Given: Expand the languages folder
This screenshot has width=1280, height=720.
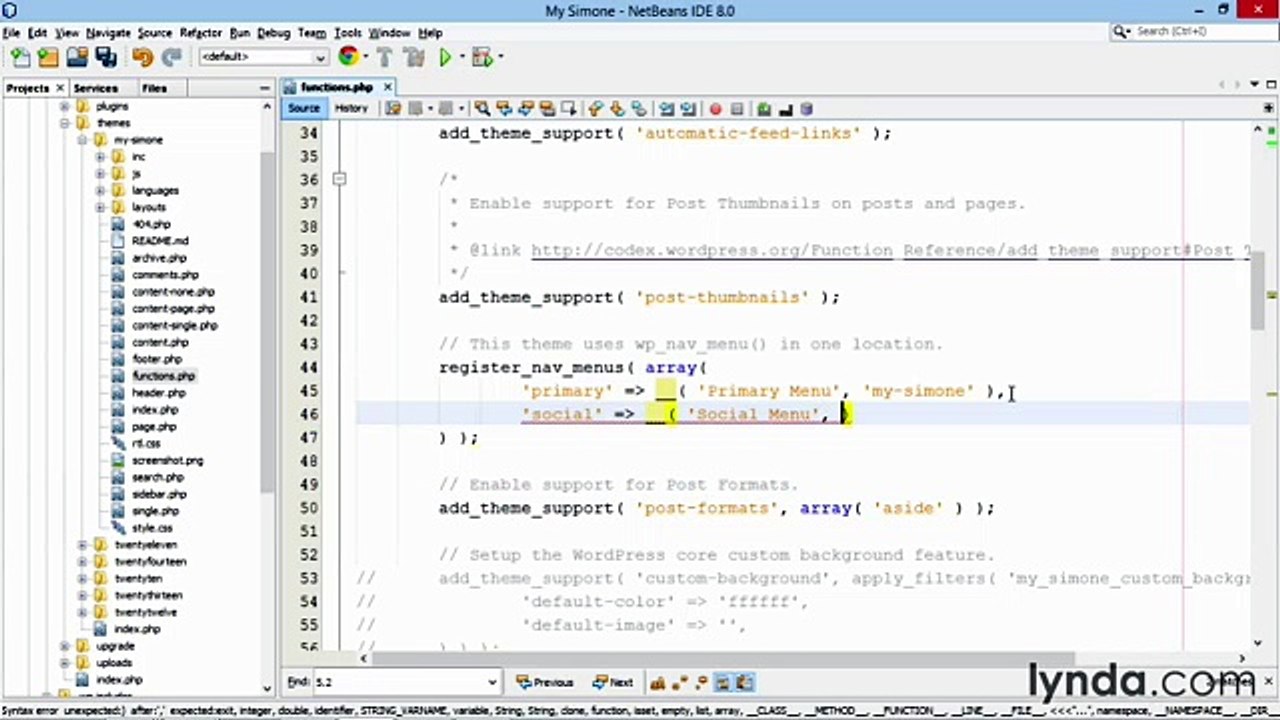Looking at the screenshot, I should [100, 190].
